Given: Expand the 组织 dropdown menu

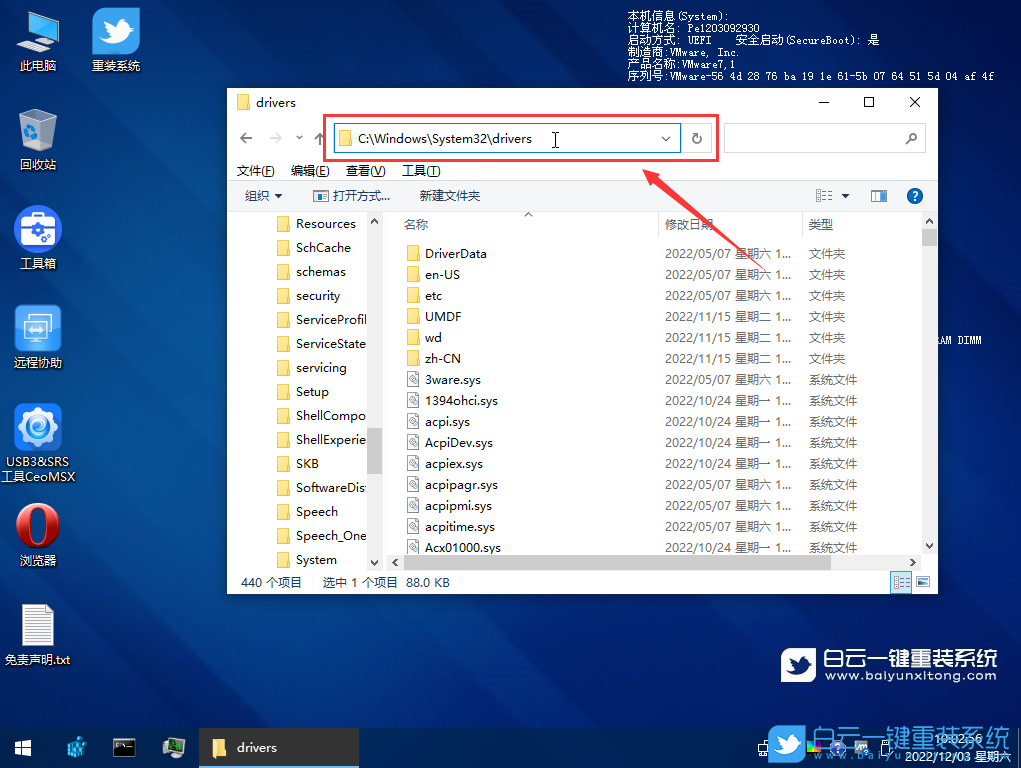Looking at the screenshot, I should (x=262, y=195).
